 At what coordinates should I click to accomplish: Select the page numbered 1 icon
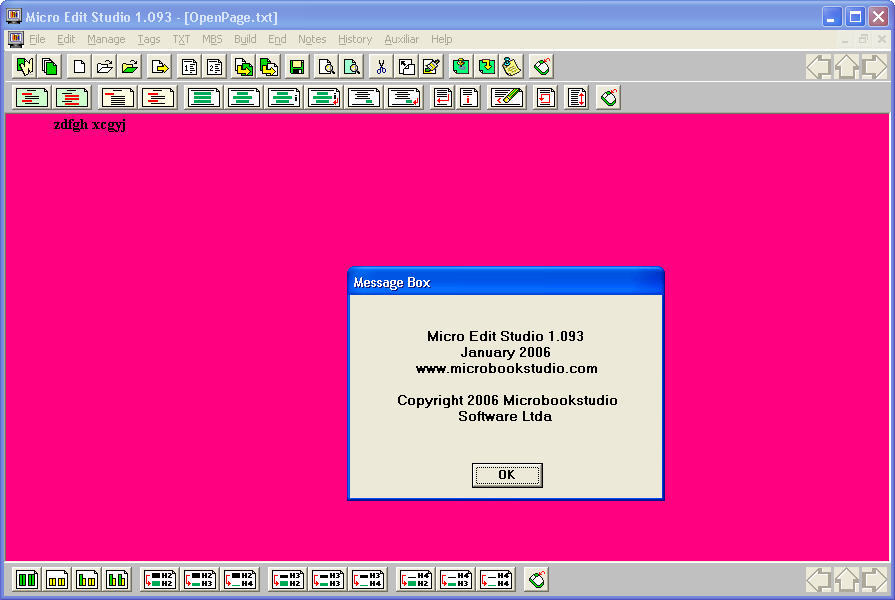[x=189, y=67]
